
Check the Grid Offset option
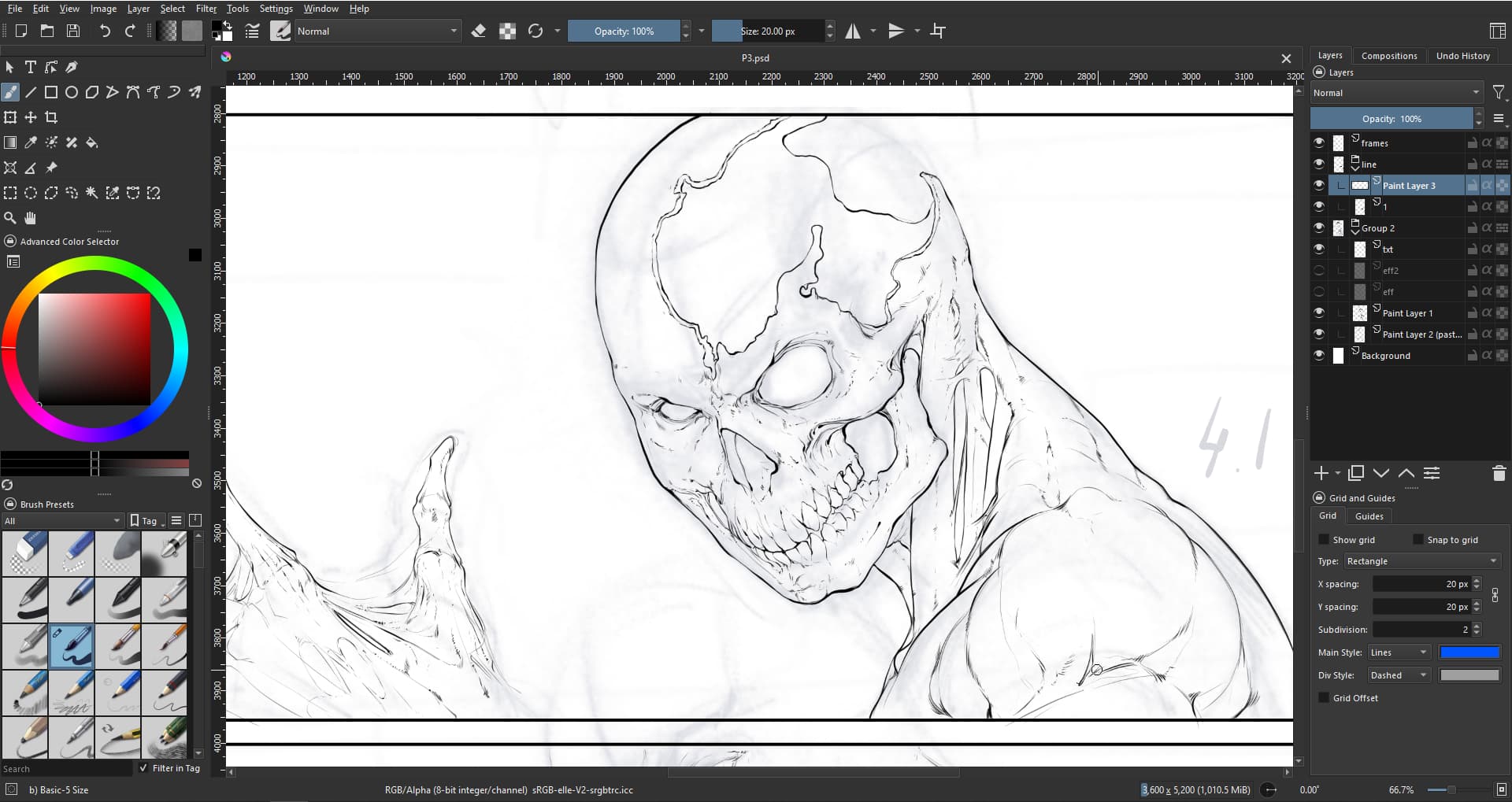(1324, 697)
